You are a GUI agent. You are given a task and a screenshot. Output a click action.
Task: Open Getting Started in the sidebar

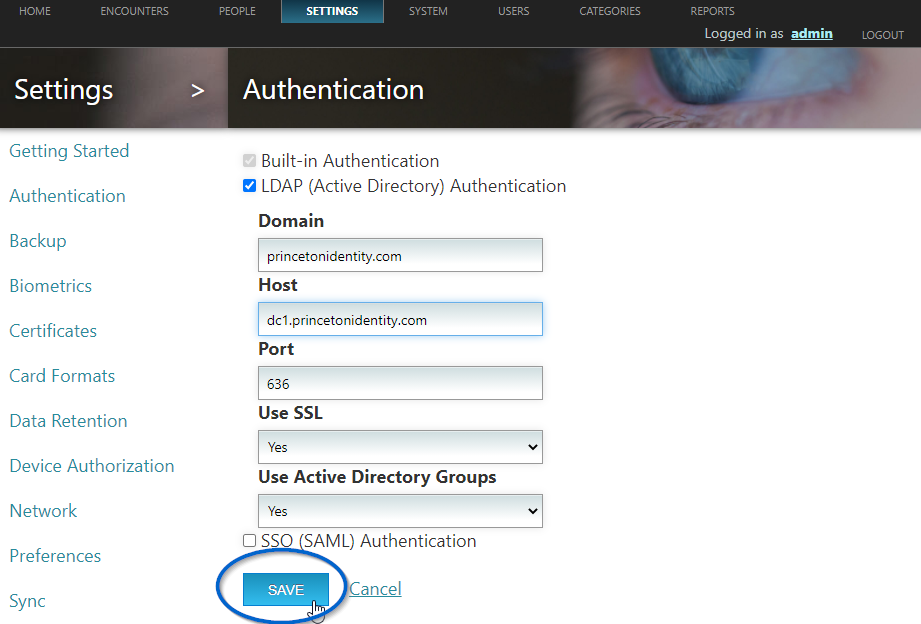coord(69,151)
